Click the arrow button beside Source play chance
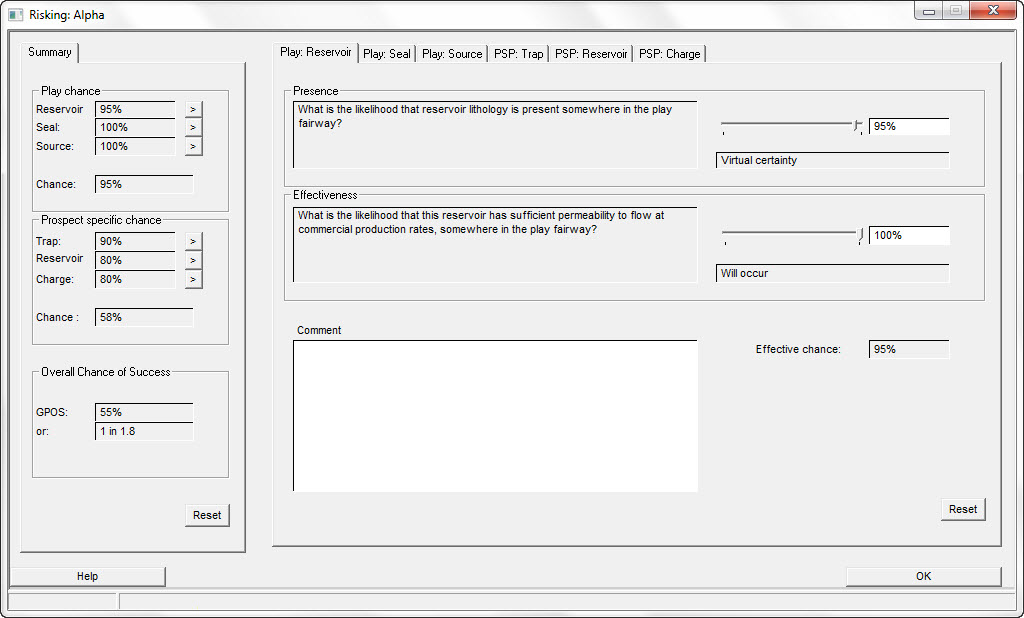 (193, 147)
